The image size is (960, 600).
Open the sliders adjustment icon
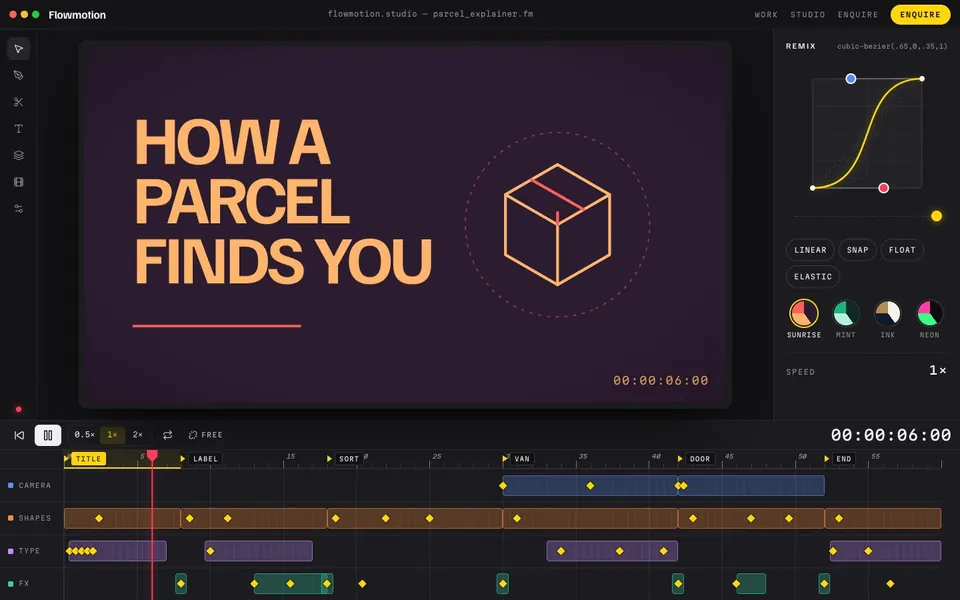coord(18,209)
